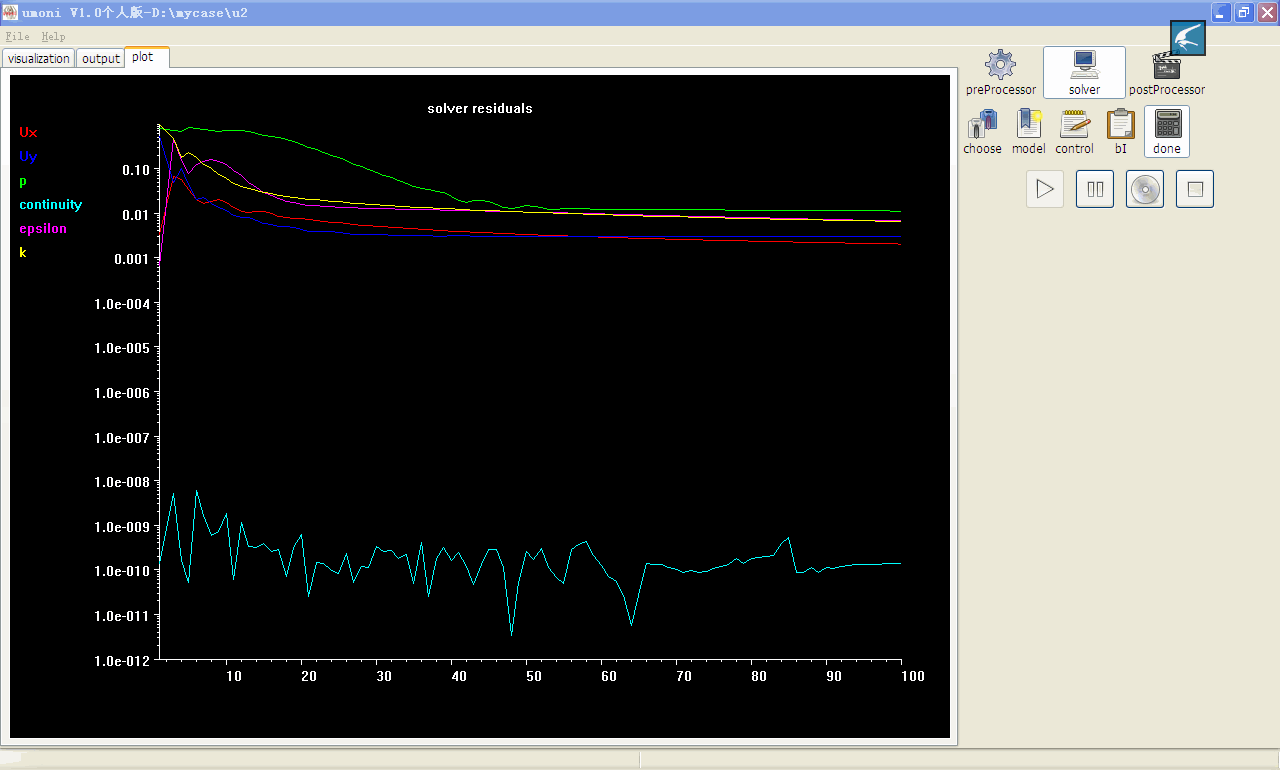Viewport: 1280px width, 770px height.
Task: Select the solver computer icon
Action: (1084, 66)
